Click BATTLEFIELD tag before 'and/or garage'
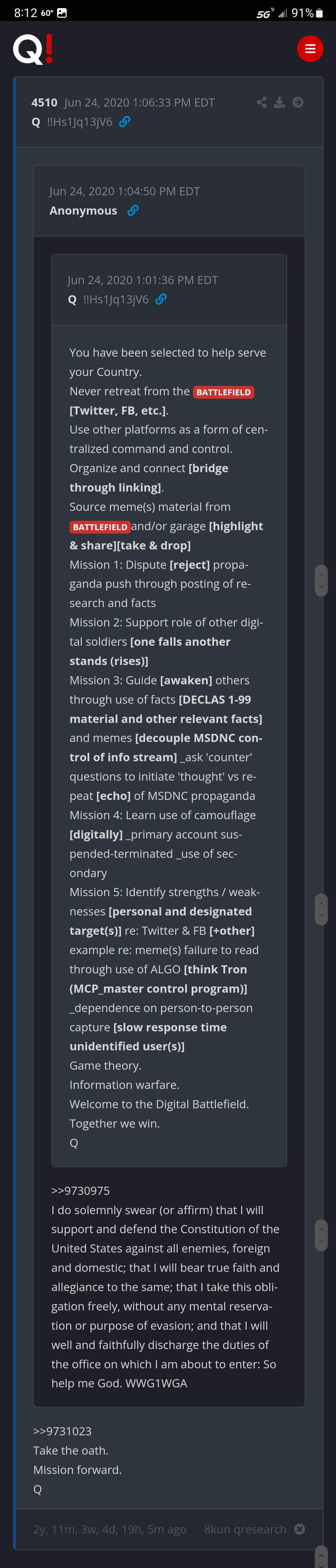The width and height of the screenshot is (336, 1568). (100, 527)
